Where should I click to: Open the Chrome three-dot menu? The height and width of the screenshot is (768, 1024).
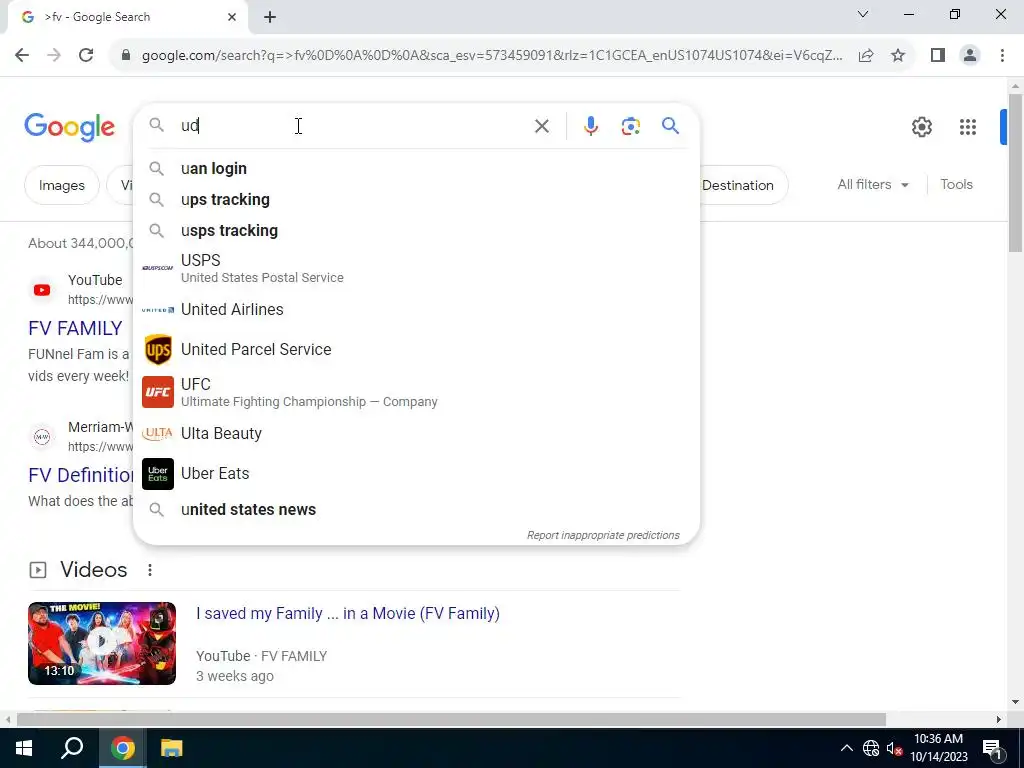click(x=1002, y=56)
